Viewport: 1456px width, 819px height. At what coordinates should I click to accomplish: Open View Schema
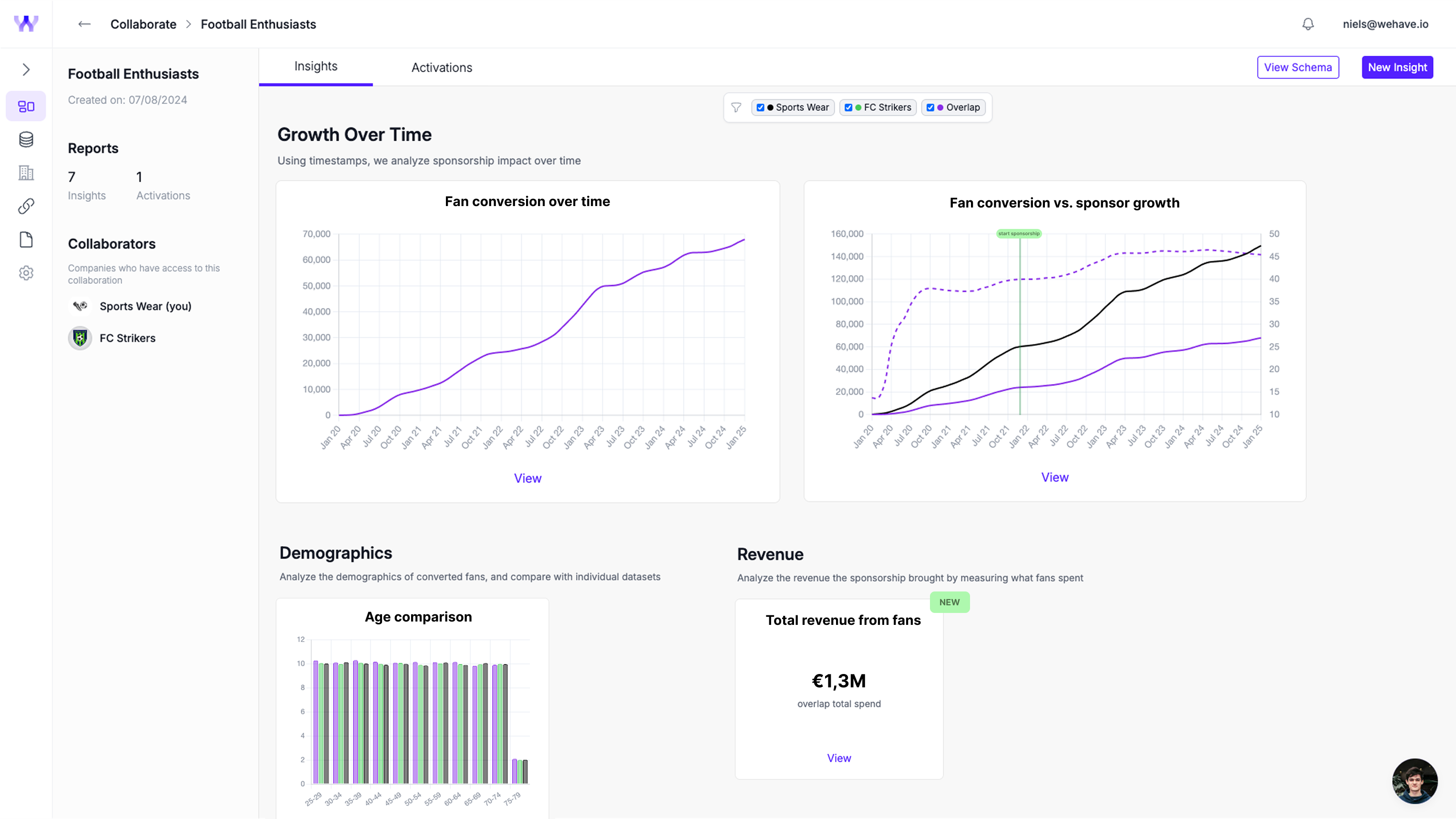tap(1298, 67)
